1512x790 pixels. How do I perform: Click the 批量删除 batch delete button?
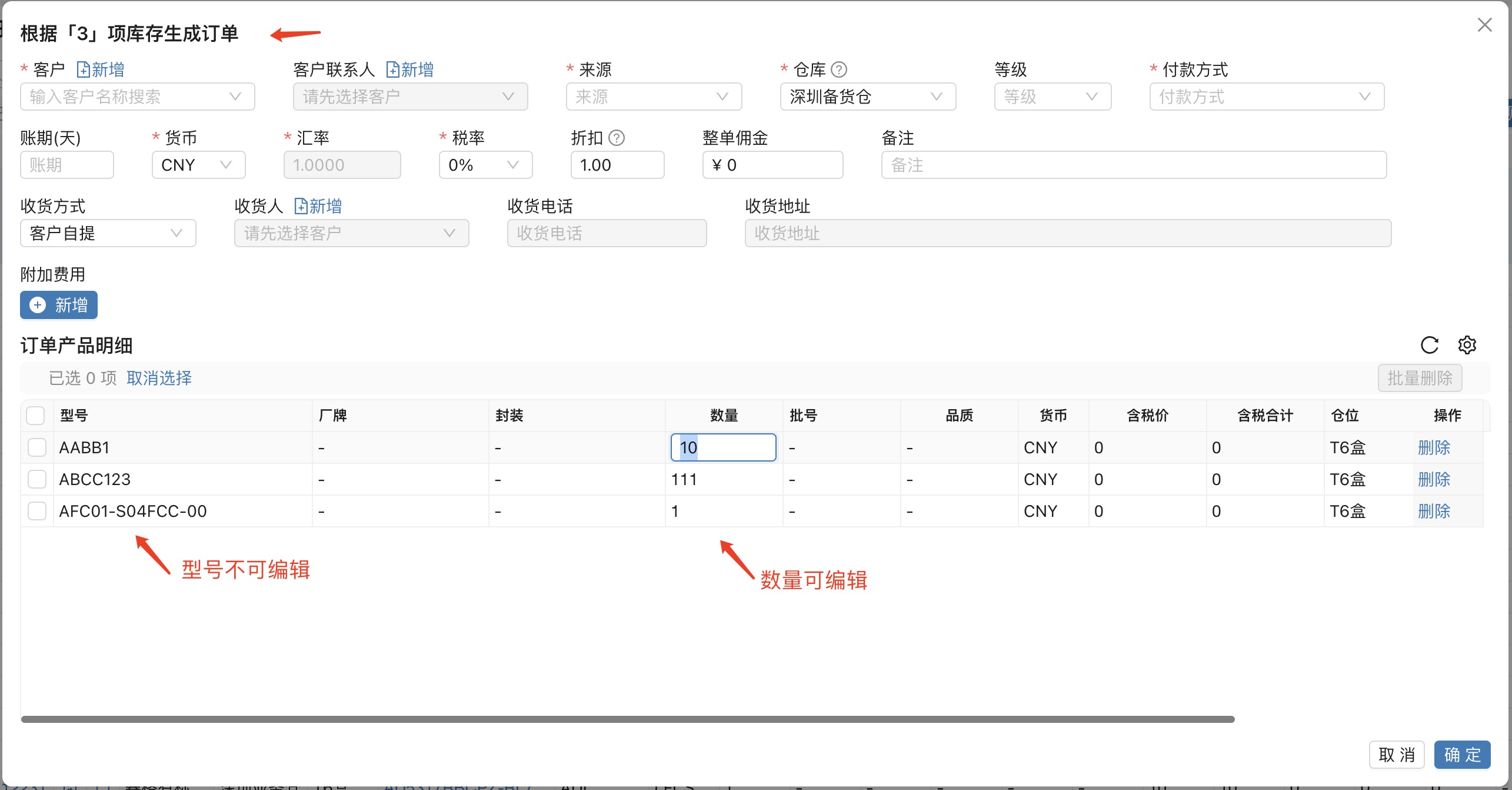pos(1420,377)
